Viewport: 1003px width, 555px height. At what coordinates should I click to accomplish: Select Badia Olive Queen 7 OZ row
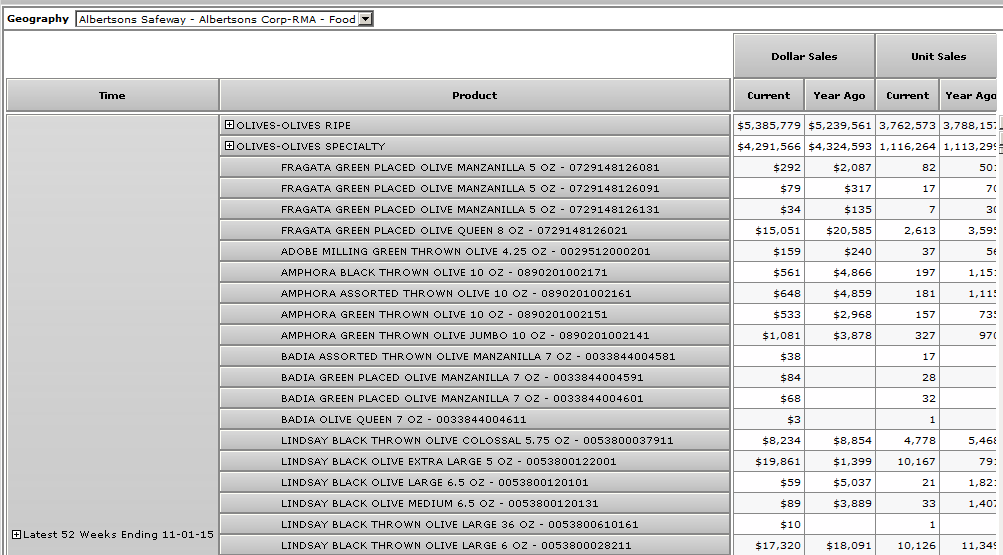pos(403,420)
